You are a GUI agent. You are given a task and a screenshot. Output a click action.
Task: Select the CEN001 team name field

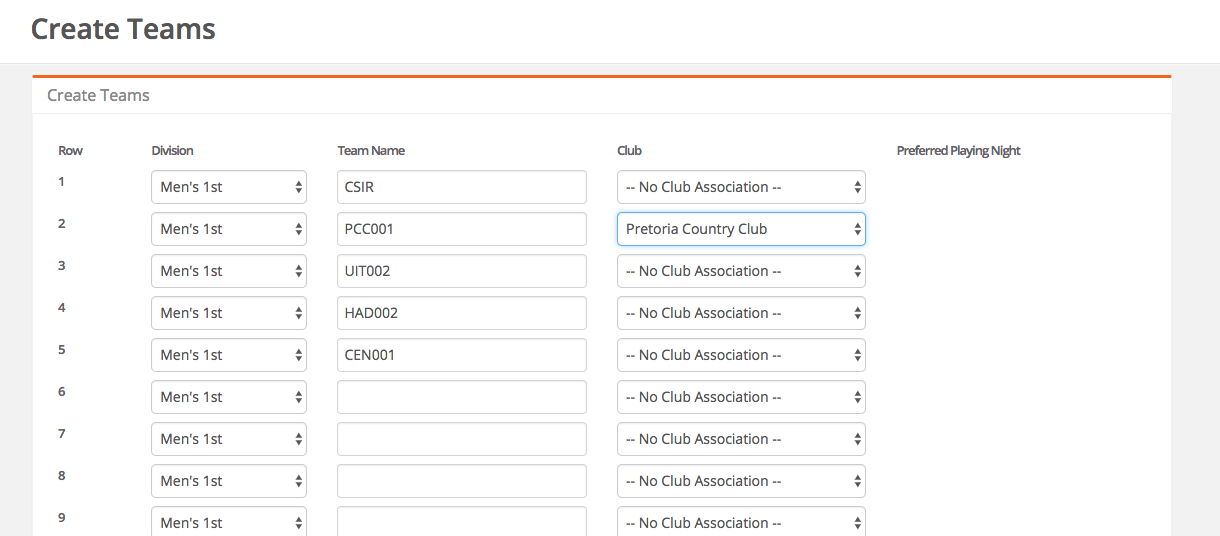pos(462,355)
